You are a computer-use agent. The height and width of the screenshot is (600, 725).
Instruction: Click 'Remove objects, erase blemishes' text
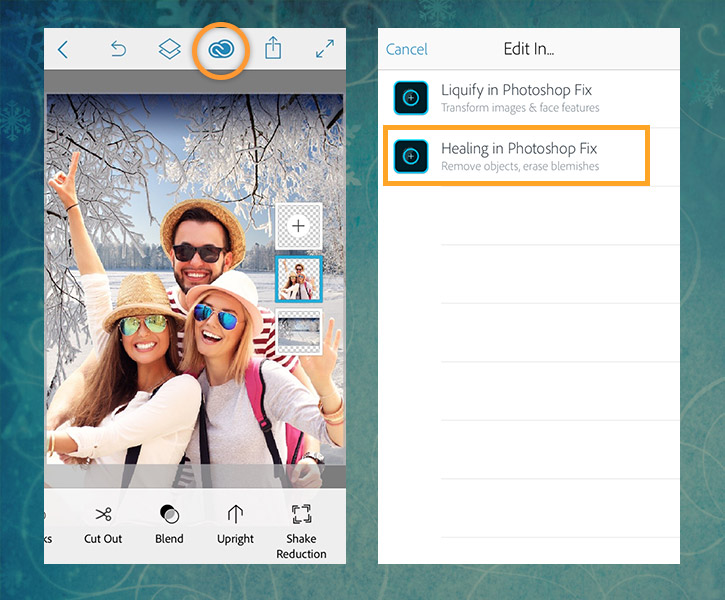(520, 166)
